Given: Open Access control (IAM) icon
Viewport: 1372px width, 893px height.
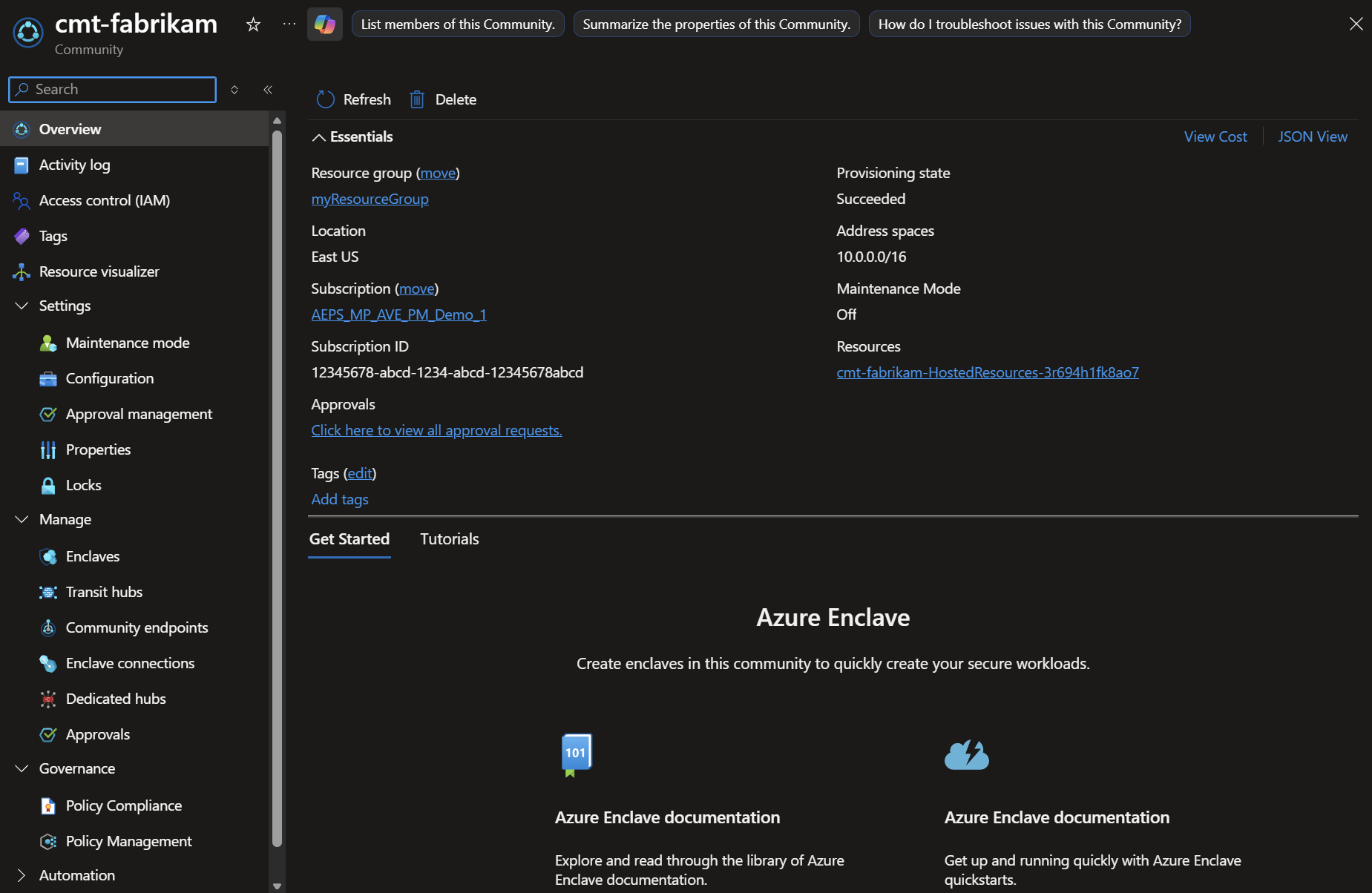Looking at the screenshot, I should tap(22, 200).
